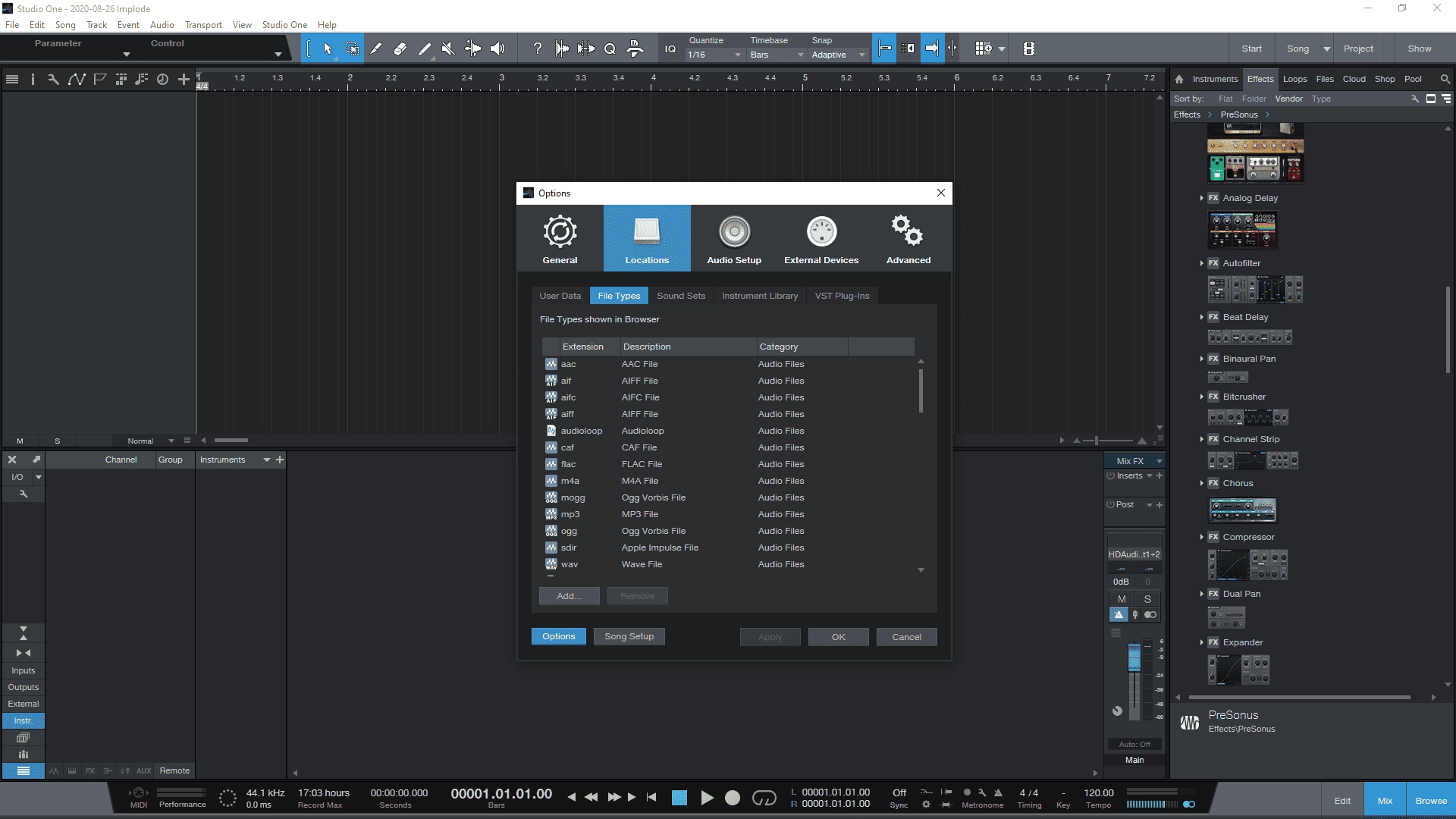Open the General options section
Viewport: 1456px width, 819px height.
tap(560, 238)
